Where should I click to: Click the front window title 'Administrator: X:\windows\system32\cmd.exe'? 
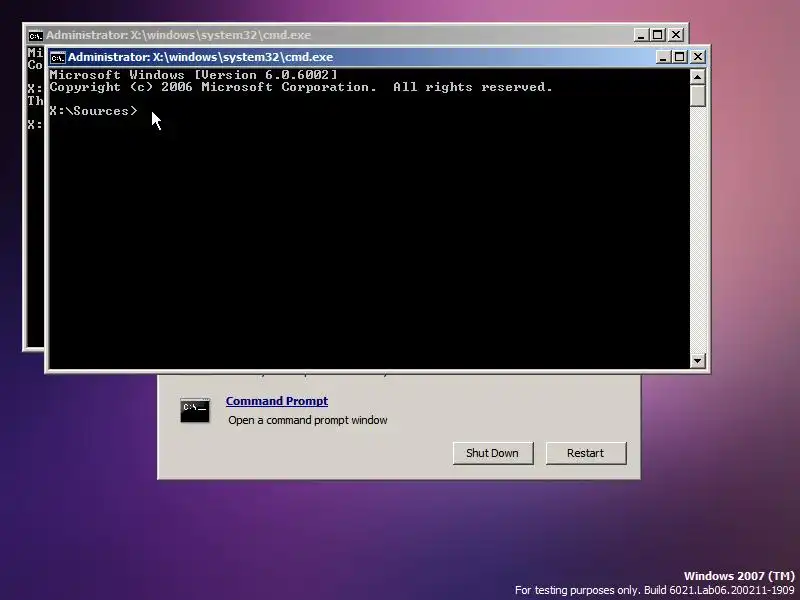pos(201,57)
